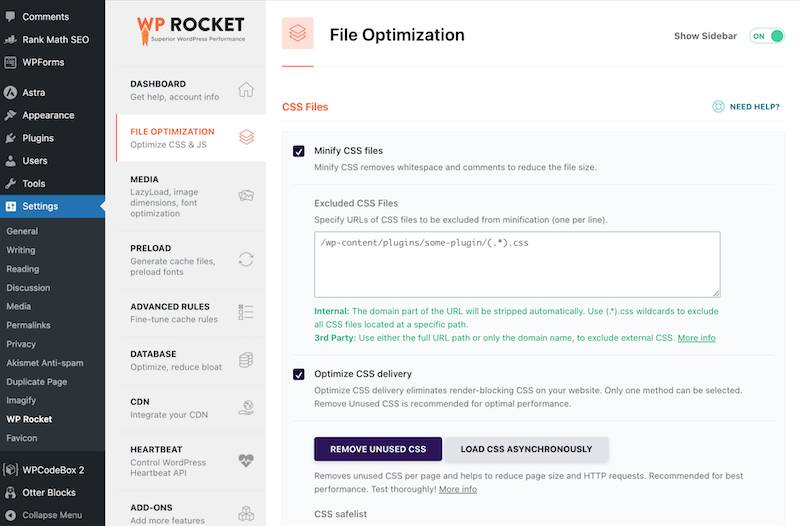This screenshot has height=526, width=800.
Task: Click the CSS safelist label
Action: click(x=340, y=514)
